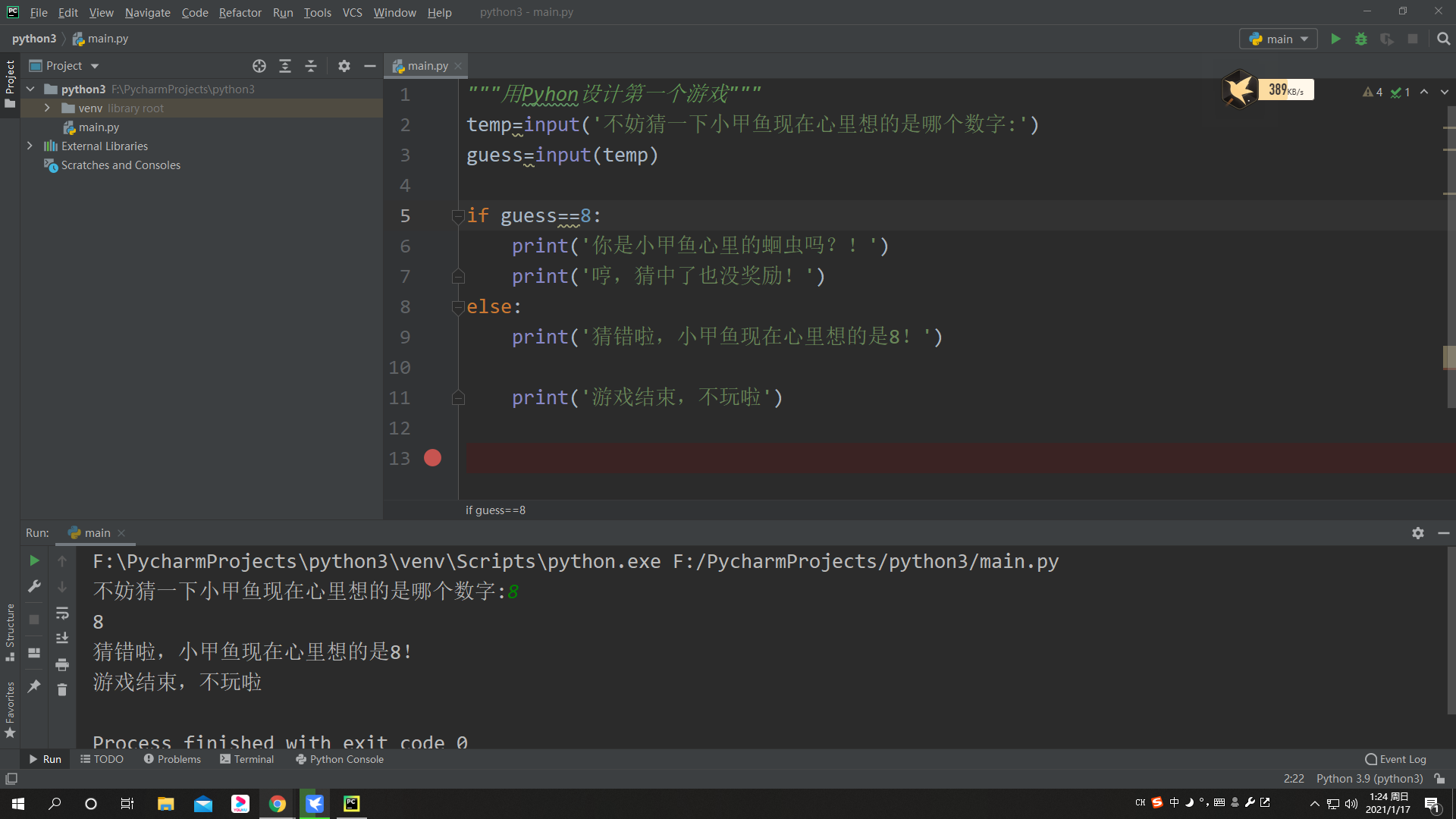Select main.py in project tree
This screenshot has width=1456, height=819.
(x=91, y=127)
